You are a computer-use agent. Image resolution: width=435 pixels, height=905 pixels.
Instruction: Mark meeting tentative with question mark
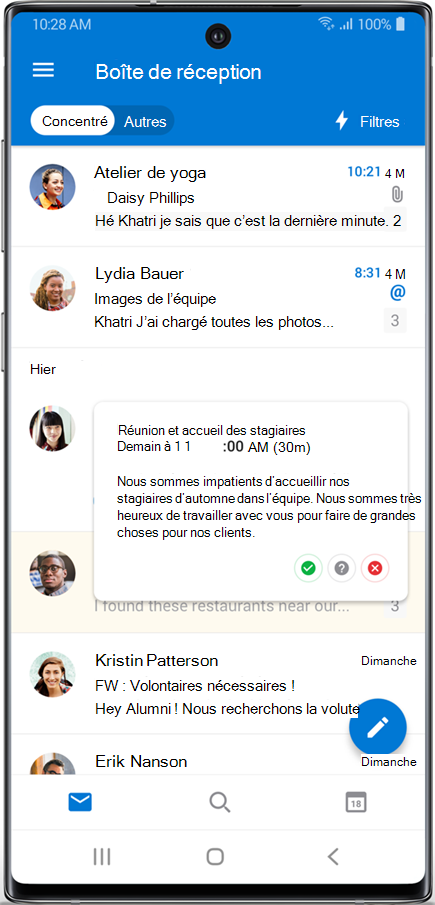click(342, 569)
